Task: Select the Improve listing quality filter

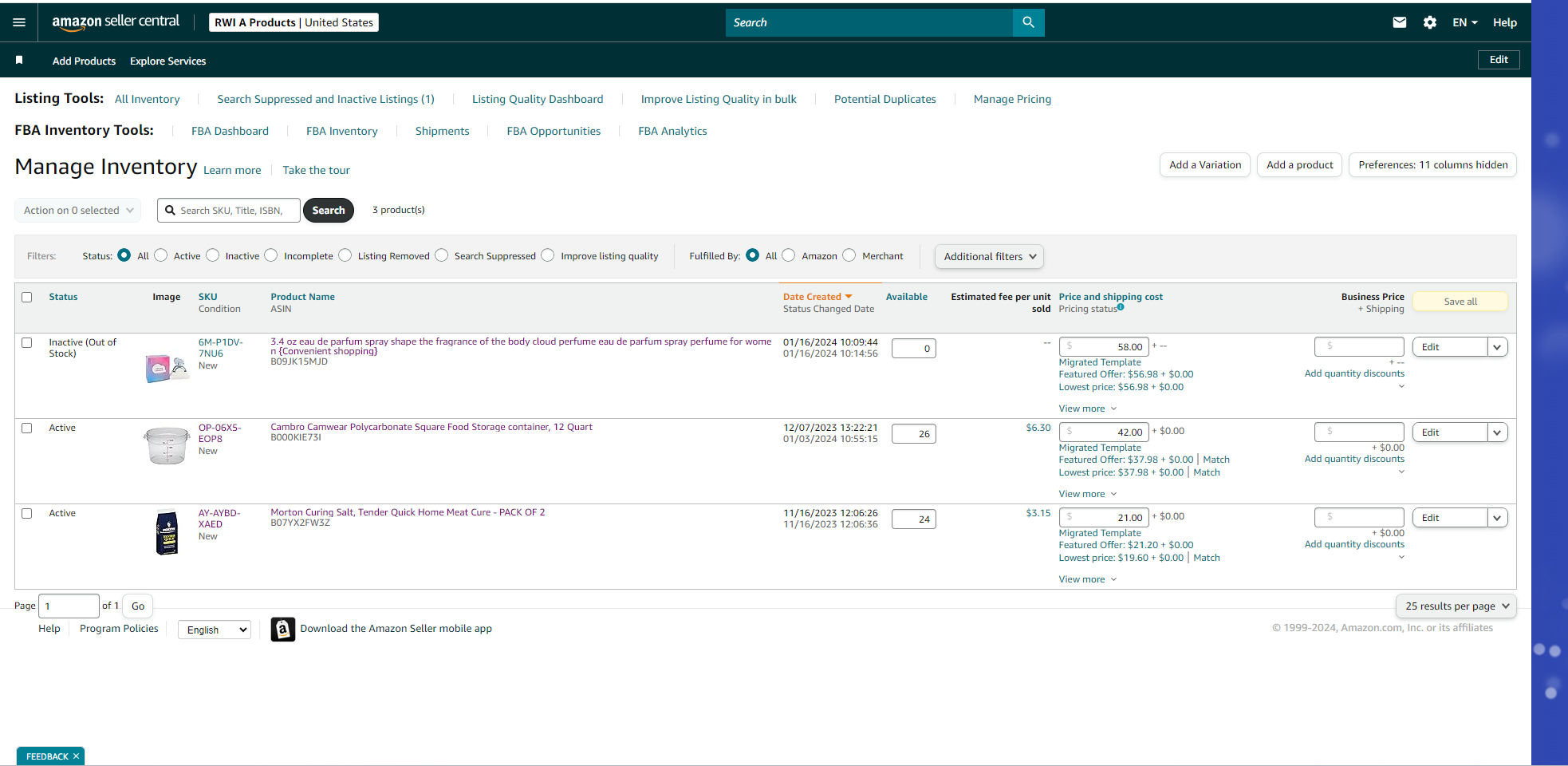Action: click(x=548, y=255)
